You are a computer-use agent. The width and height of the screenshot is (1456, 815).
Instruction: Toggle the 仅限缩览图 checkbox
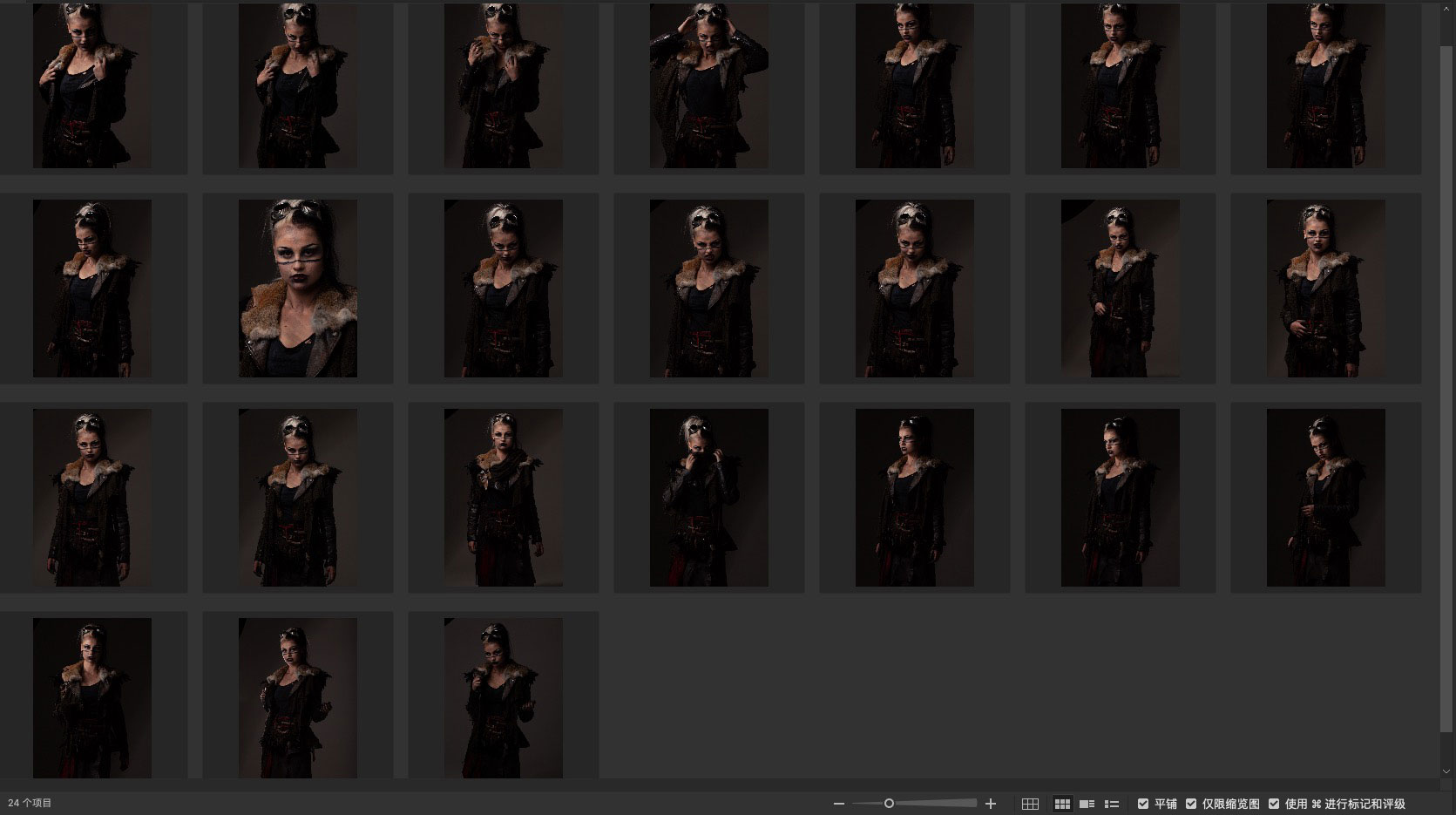[1191, 804]
